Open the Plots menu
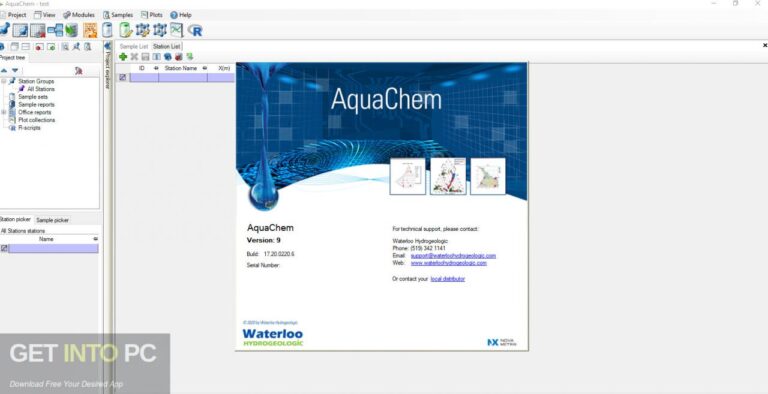 [152, 15]
